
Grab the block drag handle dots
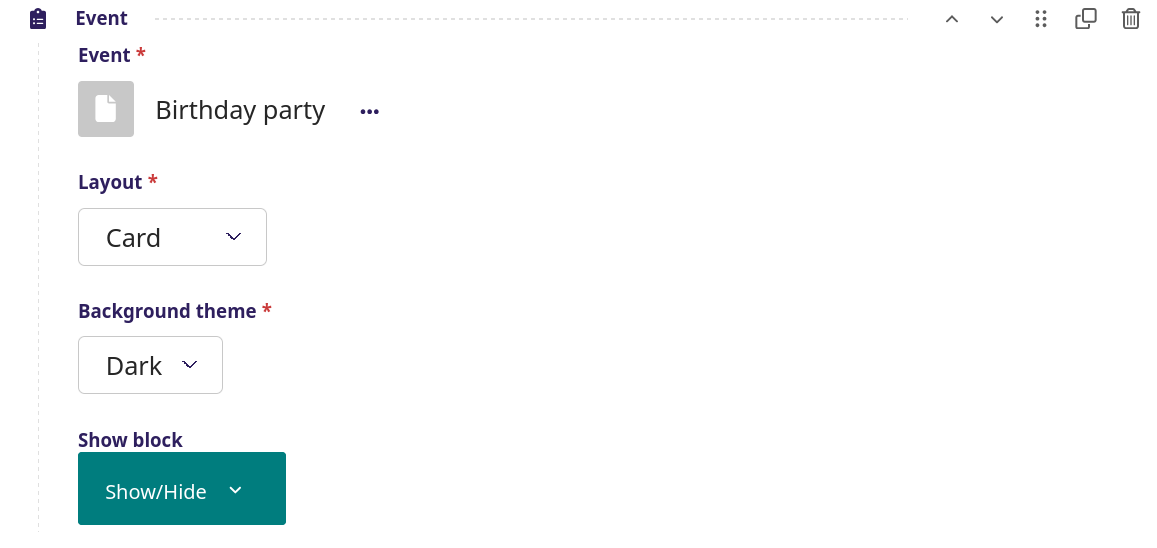[x=1040, y=19]
